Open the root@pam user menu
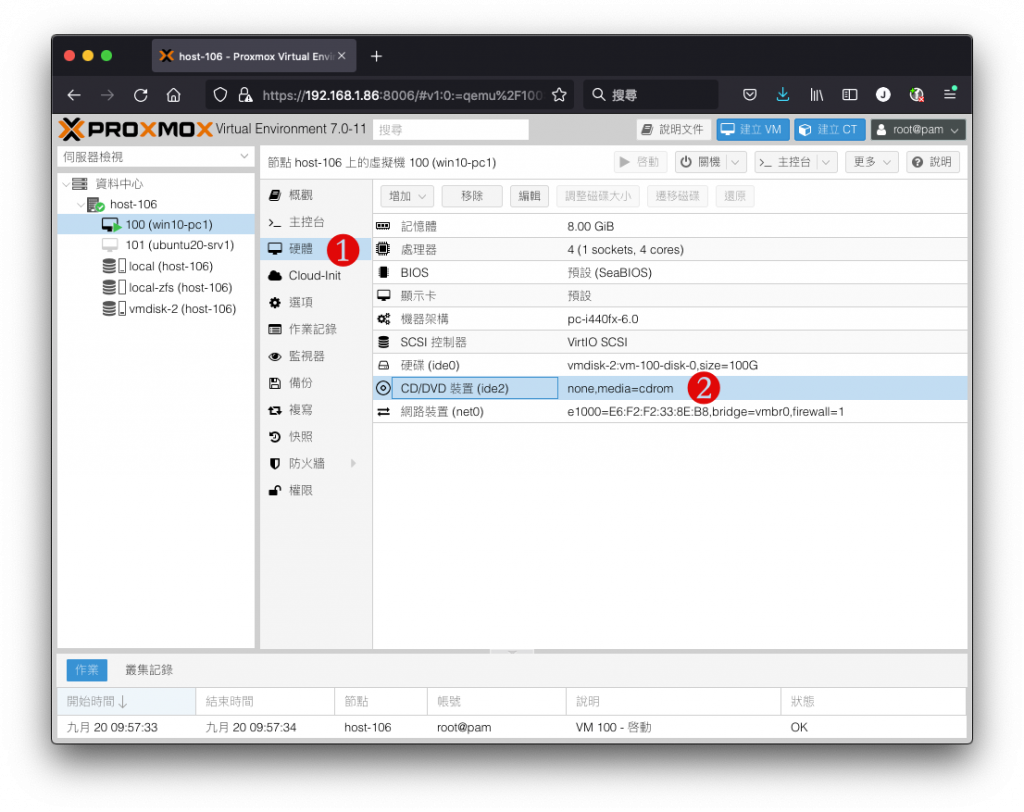The image size is (1024, 812). 918,129
